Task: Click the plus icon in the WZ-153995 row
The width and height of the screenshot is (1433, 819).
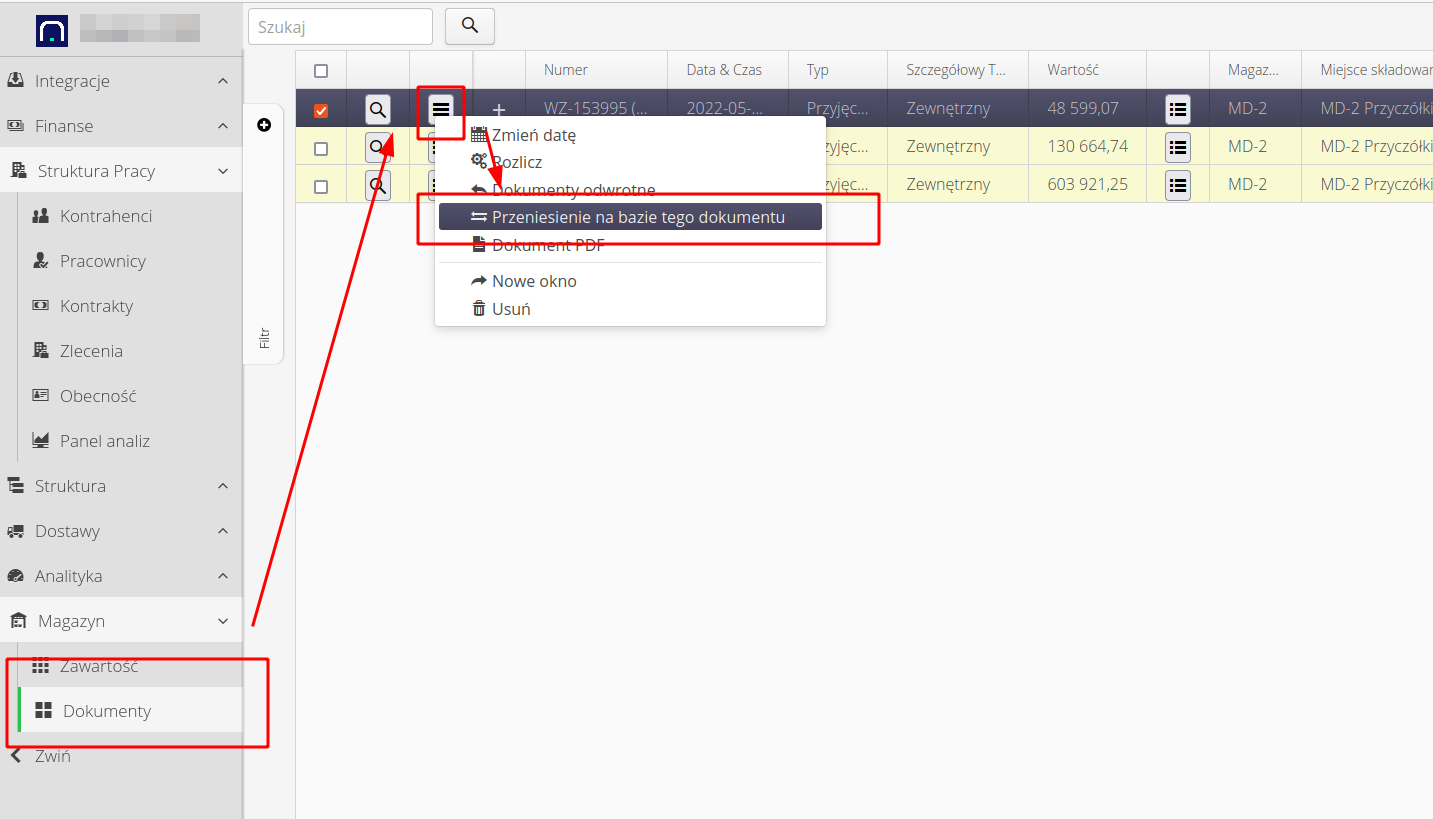Action: [499, 109]
